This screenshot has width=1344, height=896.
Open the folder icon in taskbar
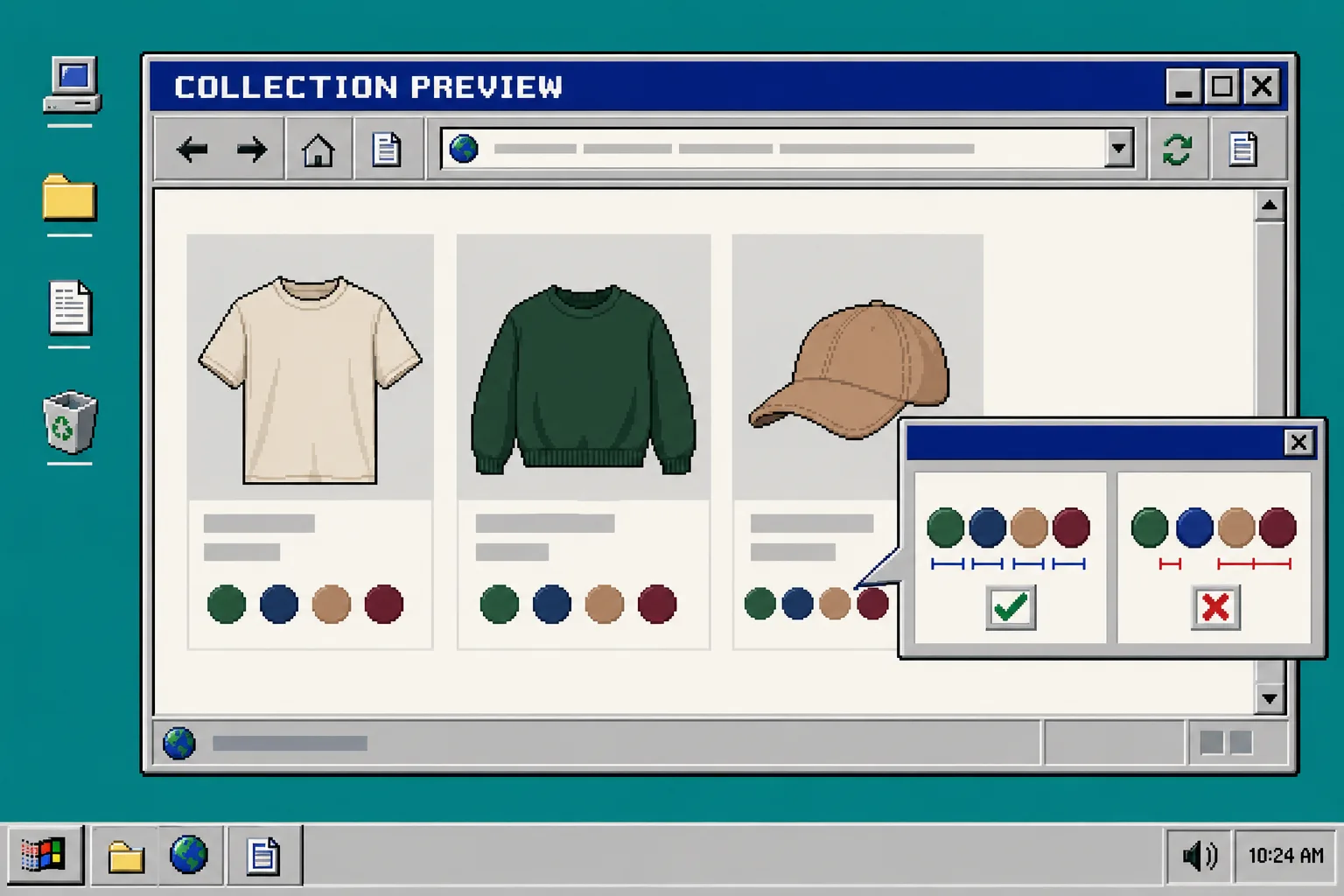pos(126,857)
